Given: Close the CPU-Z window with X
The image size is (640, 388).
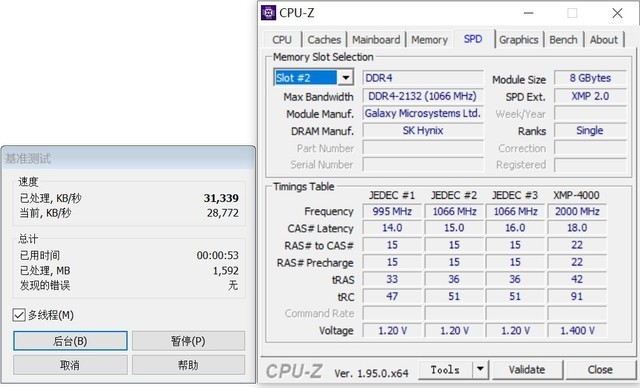Looking at the screenshot, I should tap(617, 13).
